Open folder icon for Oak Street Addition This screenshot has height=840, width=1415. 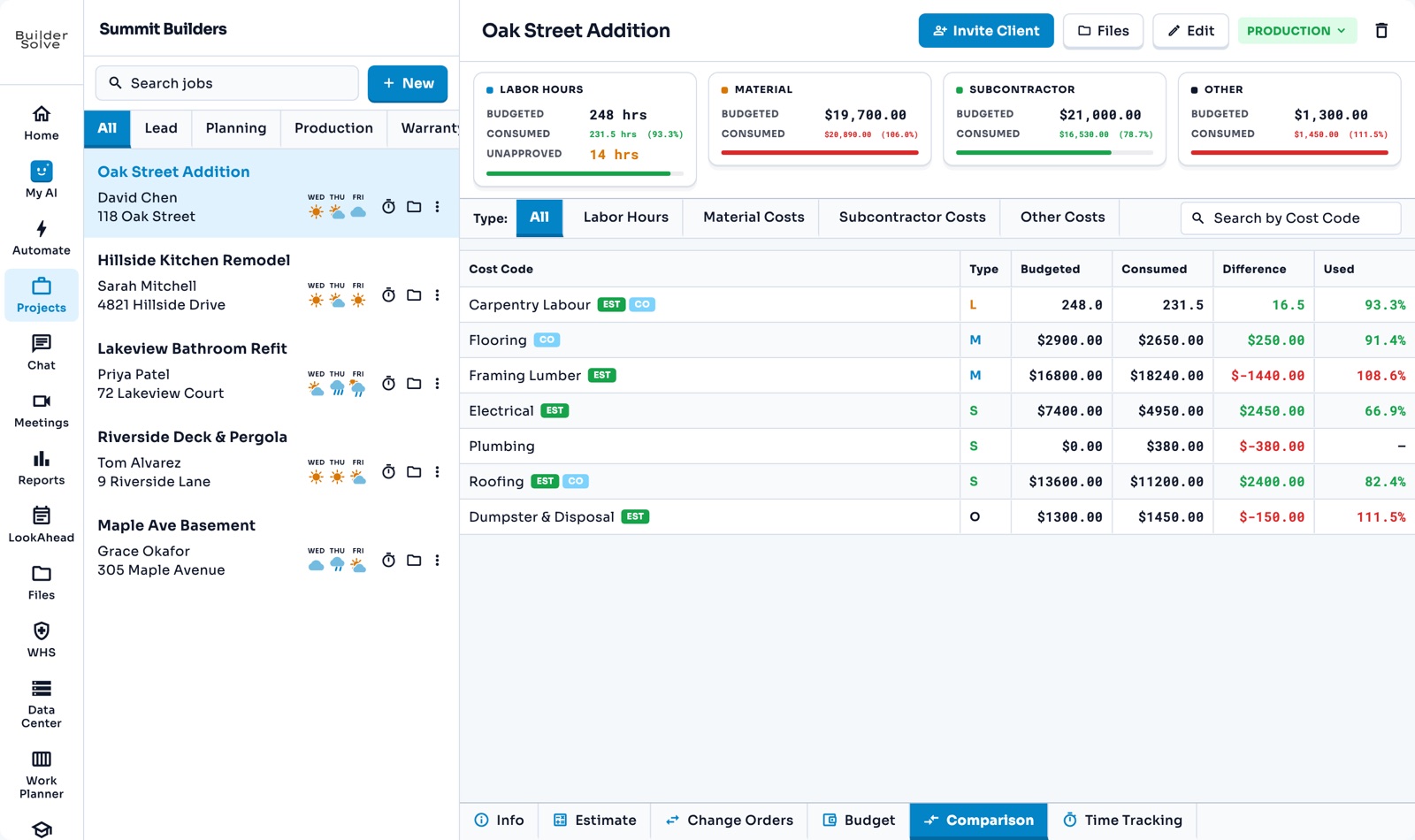(414, 207)
